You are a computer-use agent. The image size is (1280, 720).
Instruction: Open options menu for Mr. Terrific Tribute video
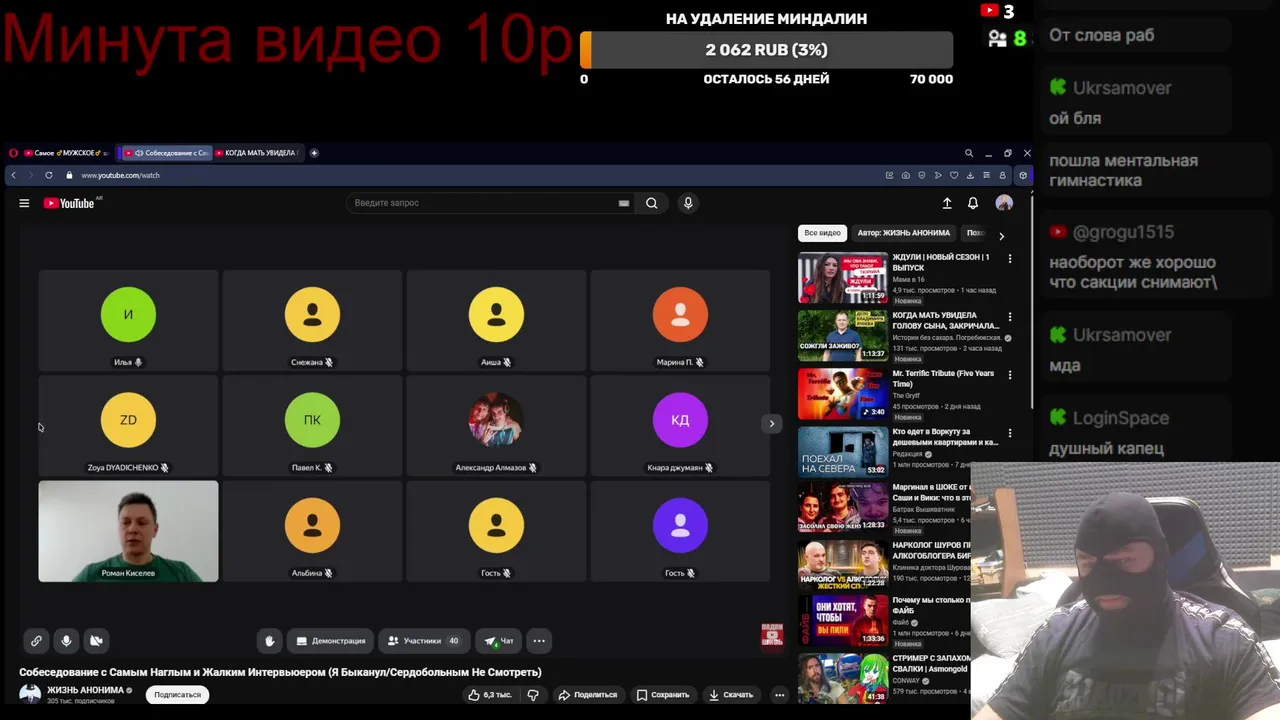pos(1009,375)
